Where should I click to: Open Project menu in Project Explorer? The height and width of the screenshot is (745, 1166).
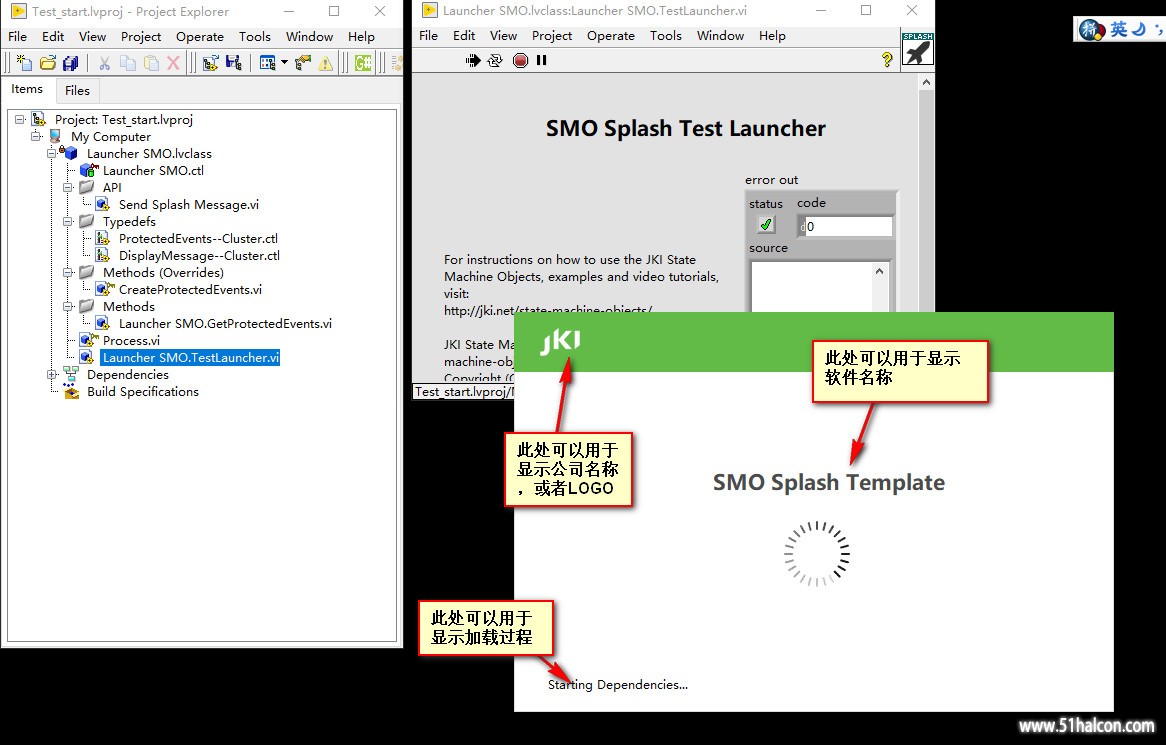[x=141, y=36]
